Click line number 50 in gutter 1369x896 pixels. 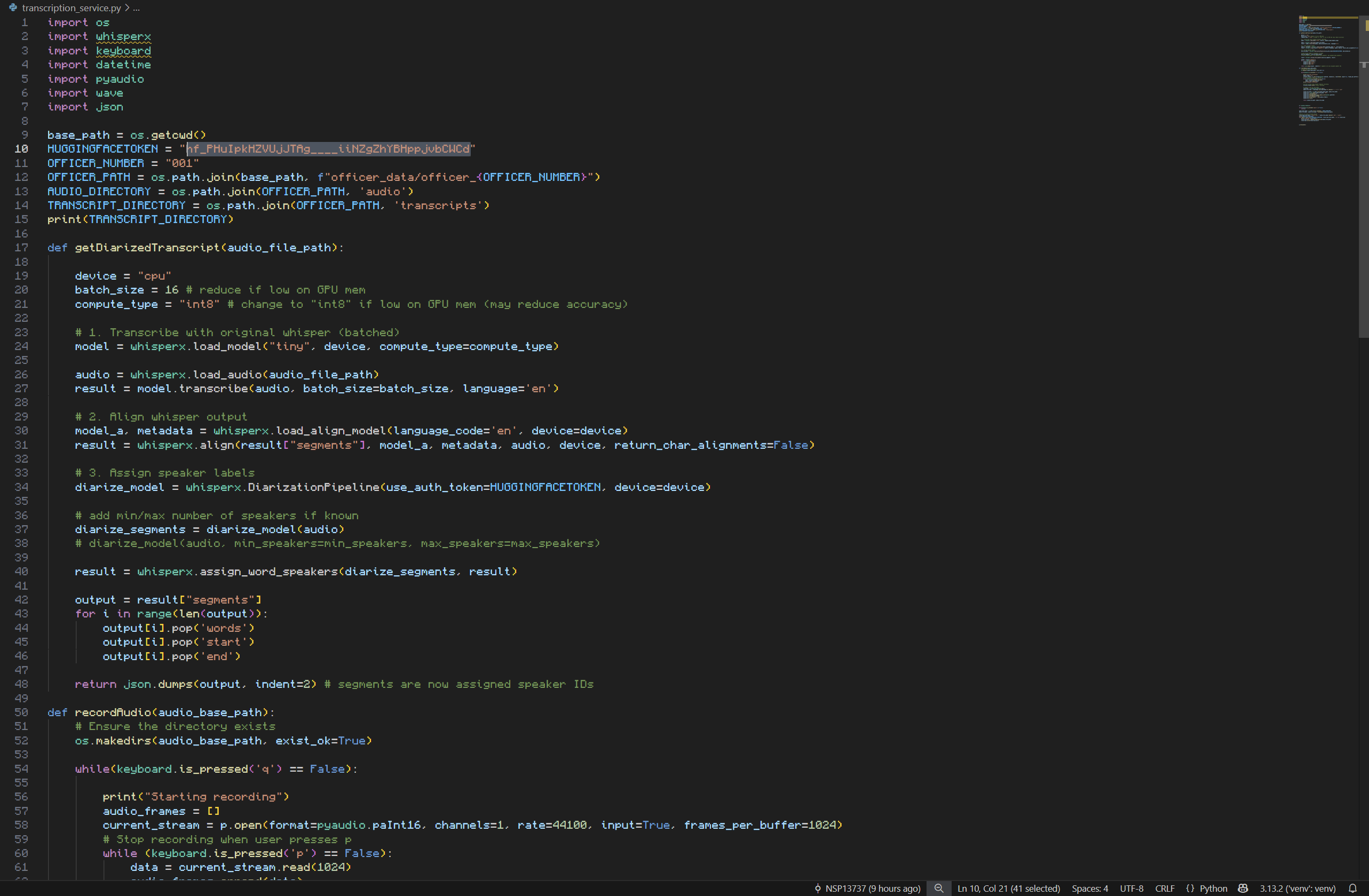point(21,712)
